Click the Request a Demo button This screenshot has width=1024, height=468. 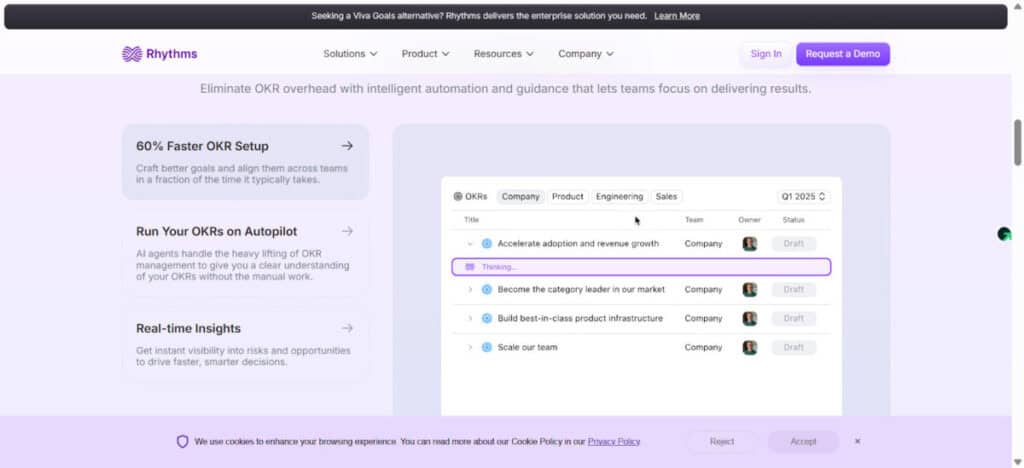click(842, 54)
